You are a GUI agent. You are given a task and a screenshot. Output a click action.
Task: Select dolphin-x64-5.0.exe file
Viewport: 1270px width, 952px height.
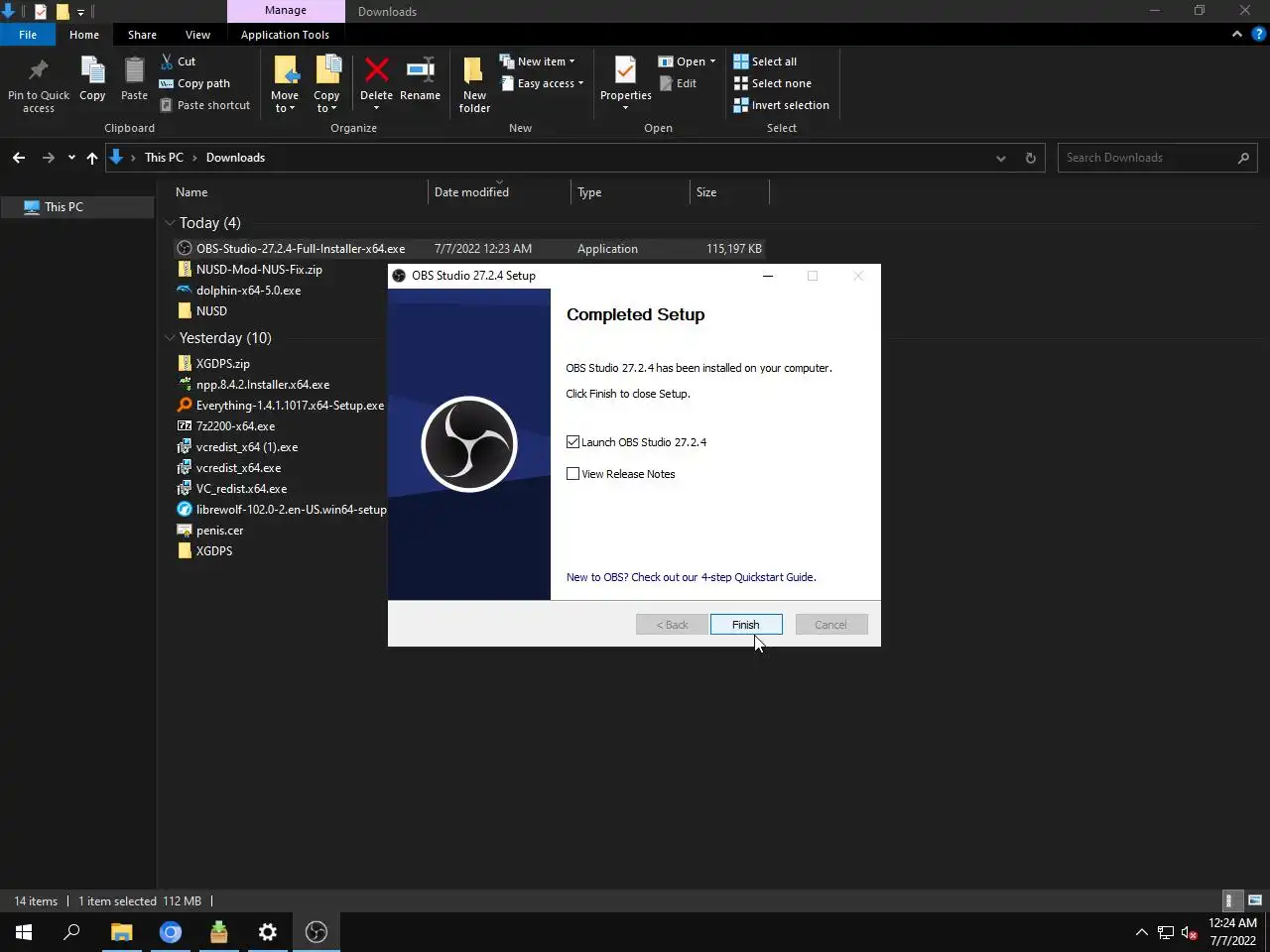point(248,291)
